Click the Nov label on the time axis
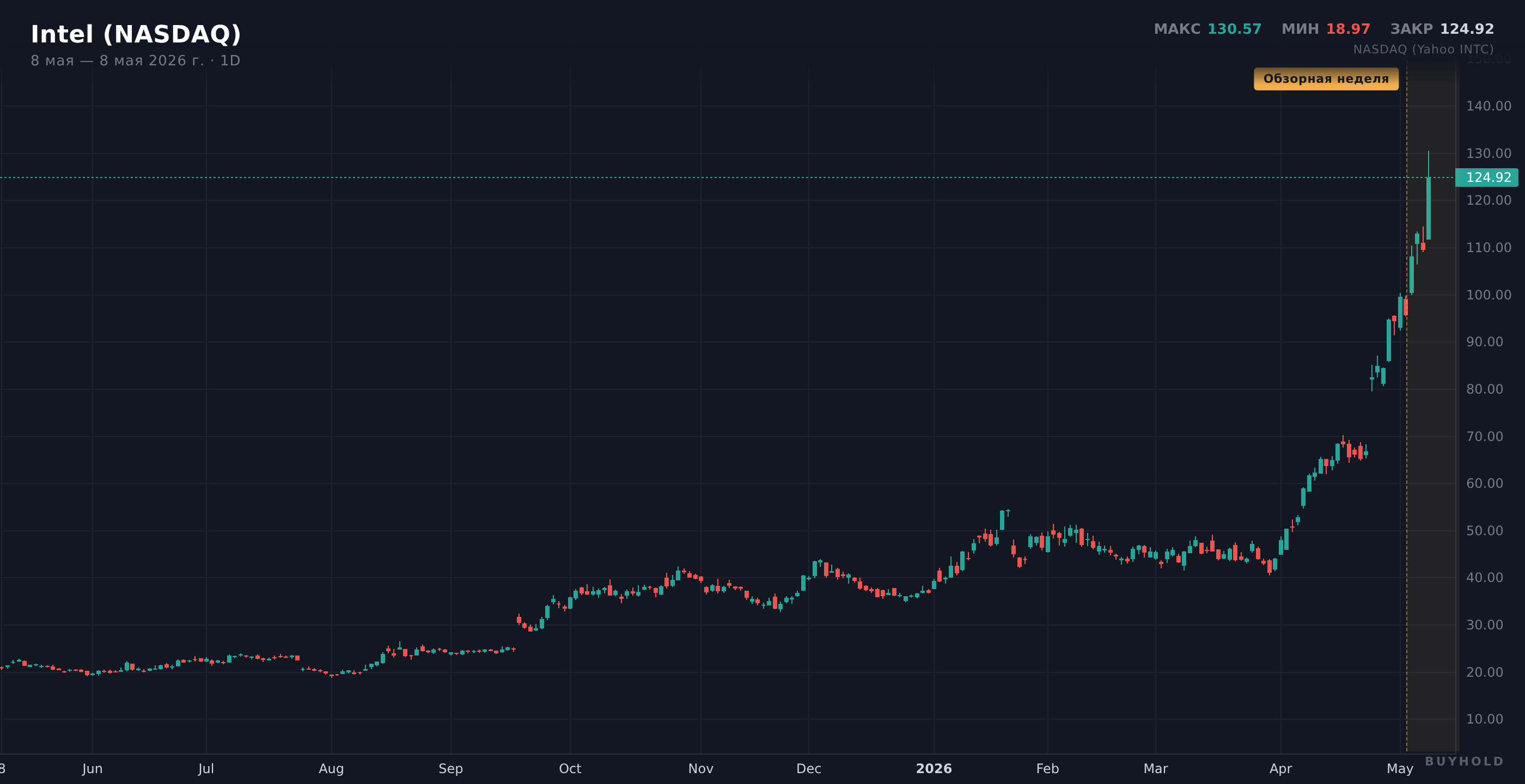The width and height of the screenshot is (1525, 784). tap(701, 769)
